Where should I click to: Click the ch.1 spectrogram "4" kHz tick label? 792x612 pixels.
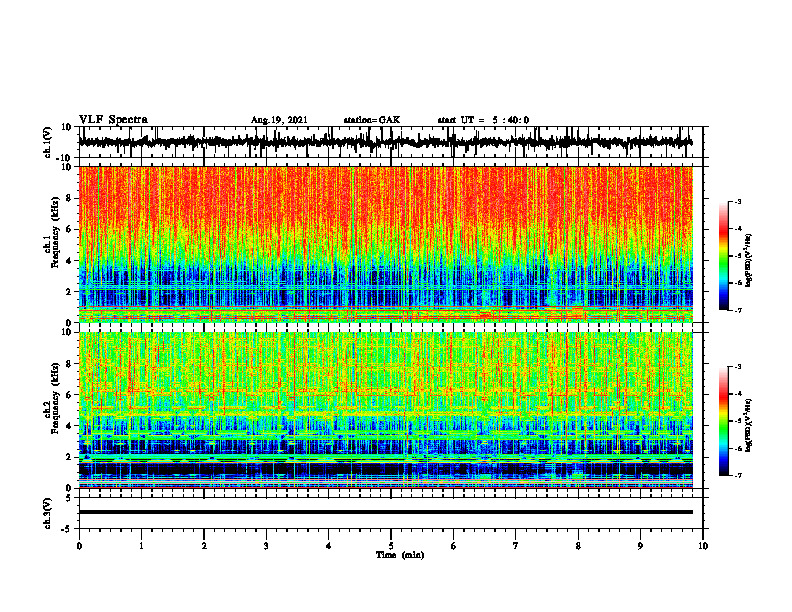pos(69,261)
